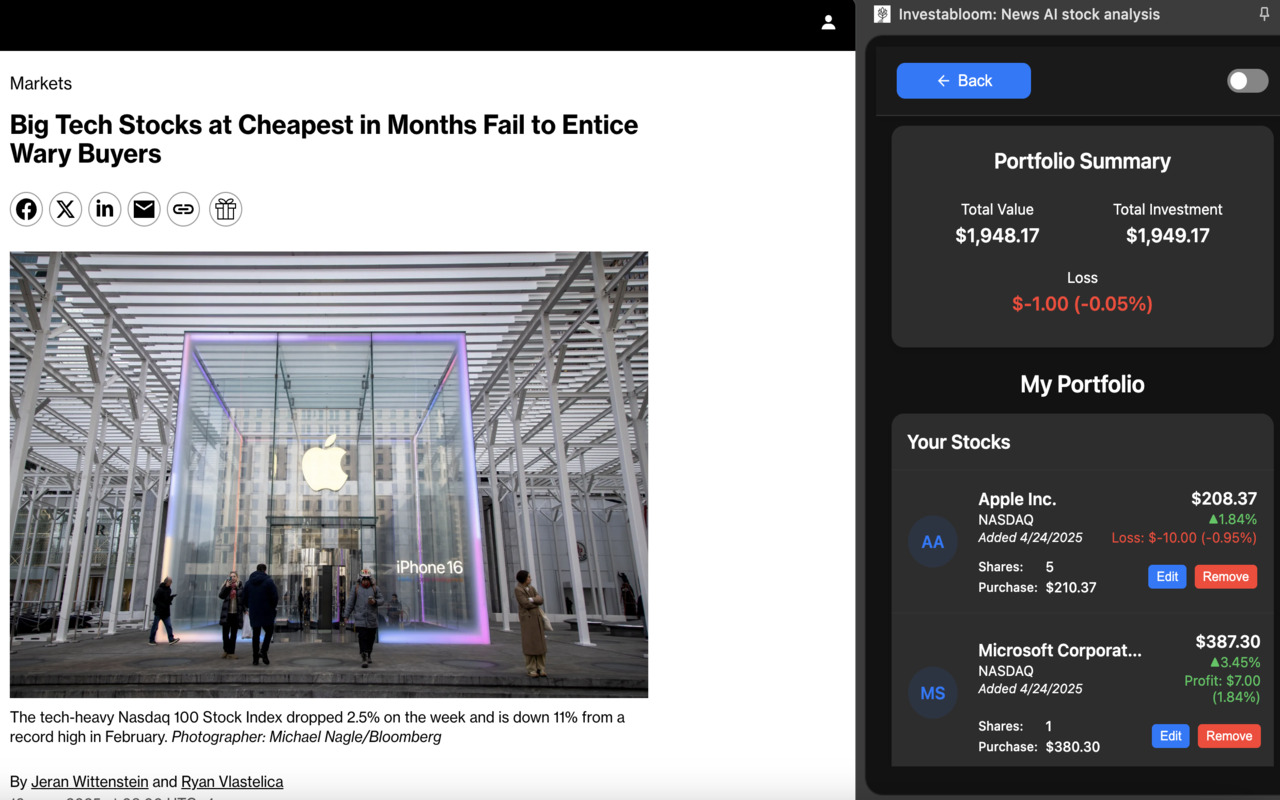Open author Ryan Vlastelica's page

coord(232,782)
